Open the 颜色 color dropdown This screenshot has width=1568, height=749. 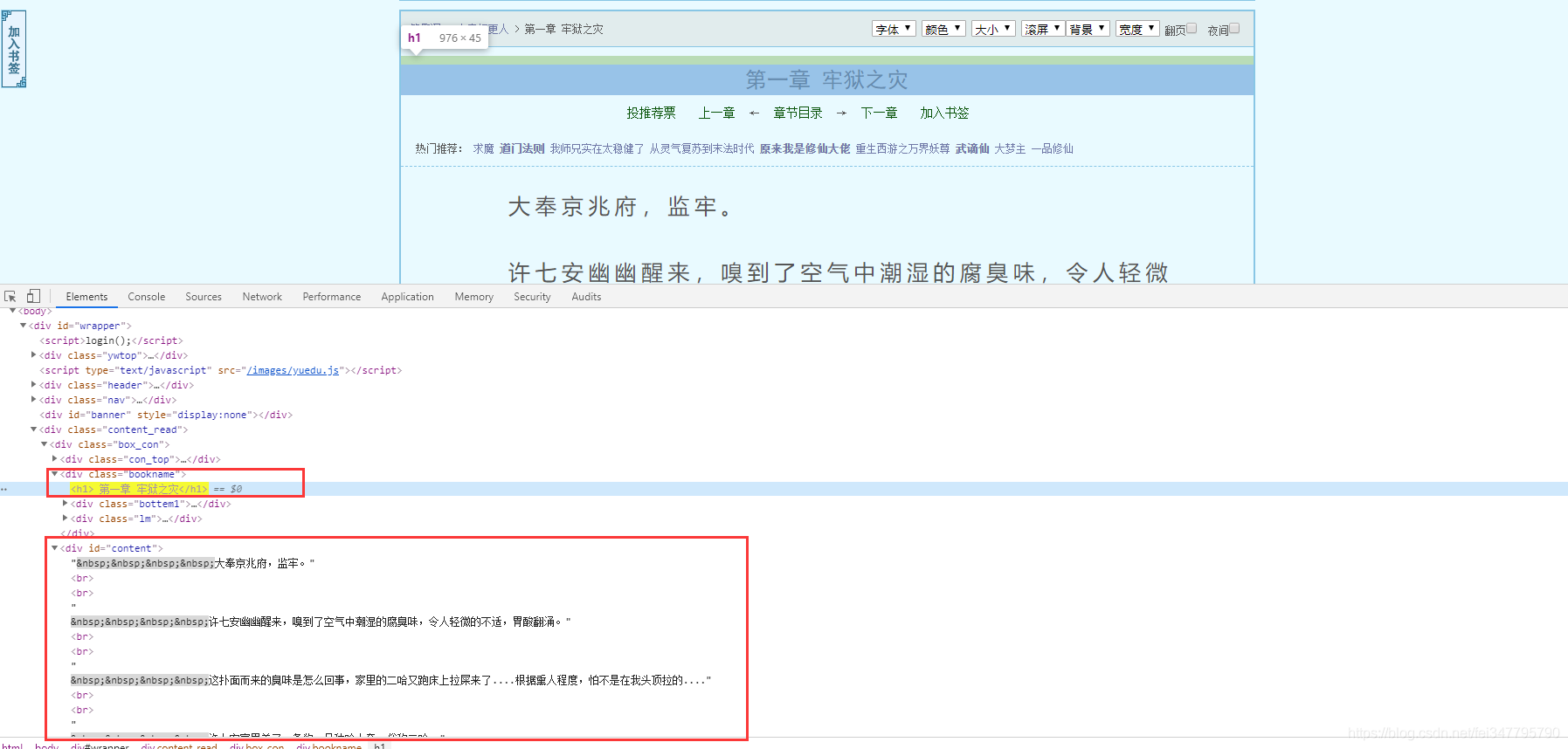click(943, 29)
